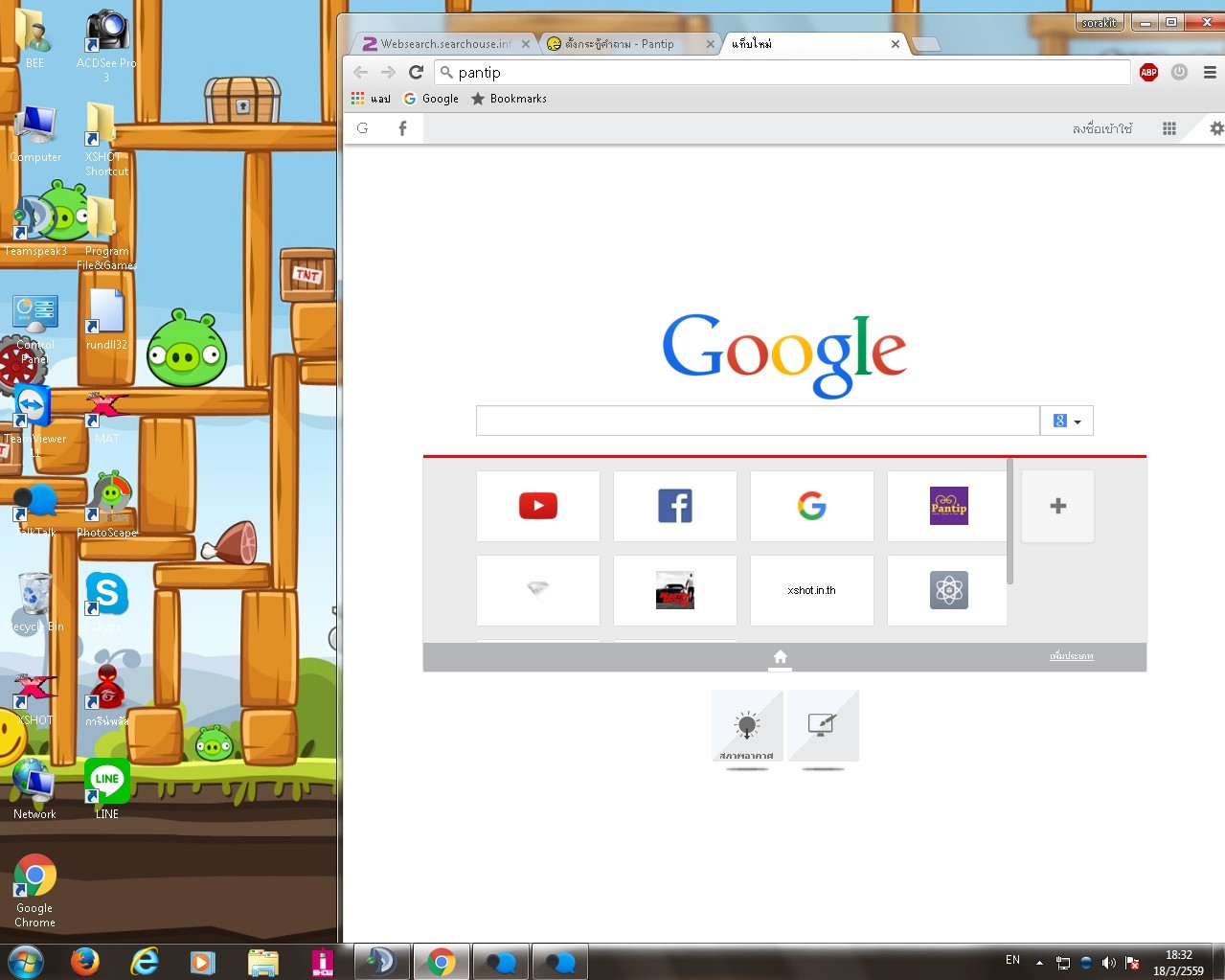The width and height of the screenshot is (1225, 980).
Task: Open the Pantip shortcut tile
Action: [x=948, y=506]
